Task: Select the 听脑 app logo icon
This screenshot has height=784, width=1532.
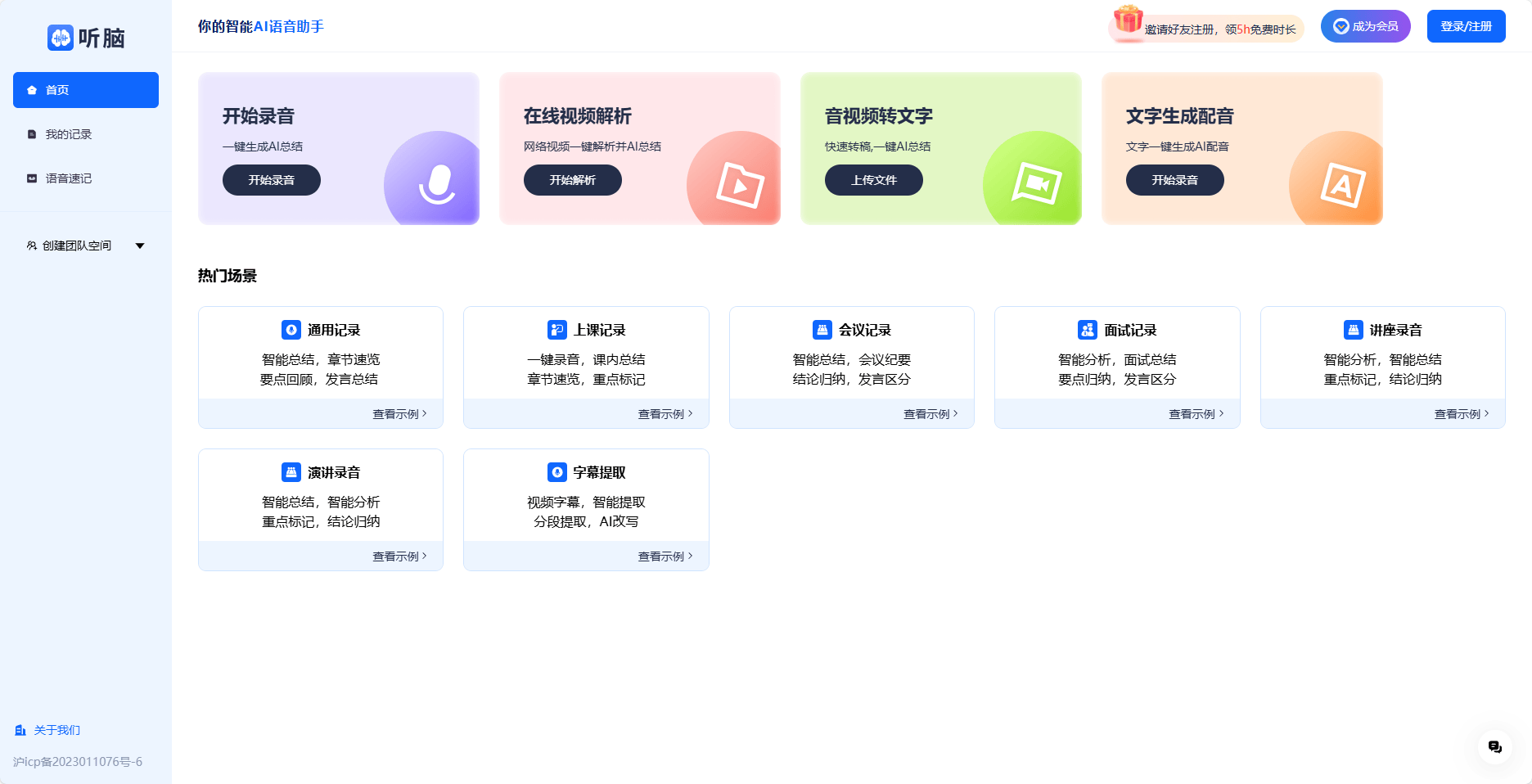Action: pos(61,38)
